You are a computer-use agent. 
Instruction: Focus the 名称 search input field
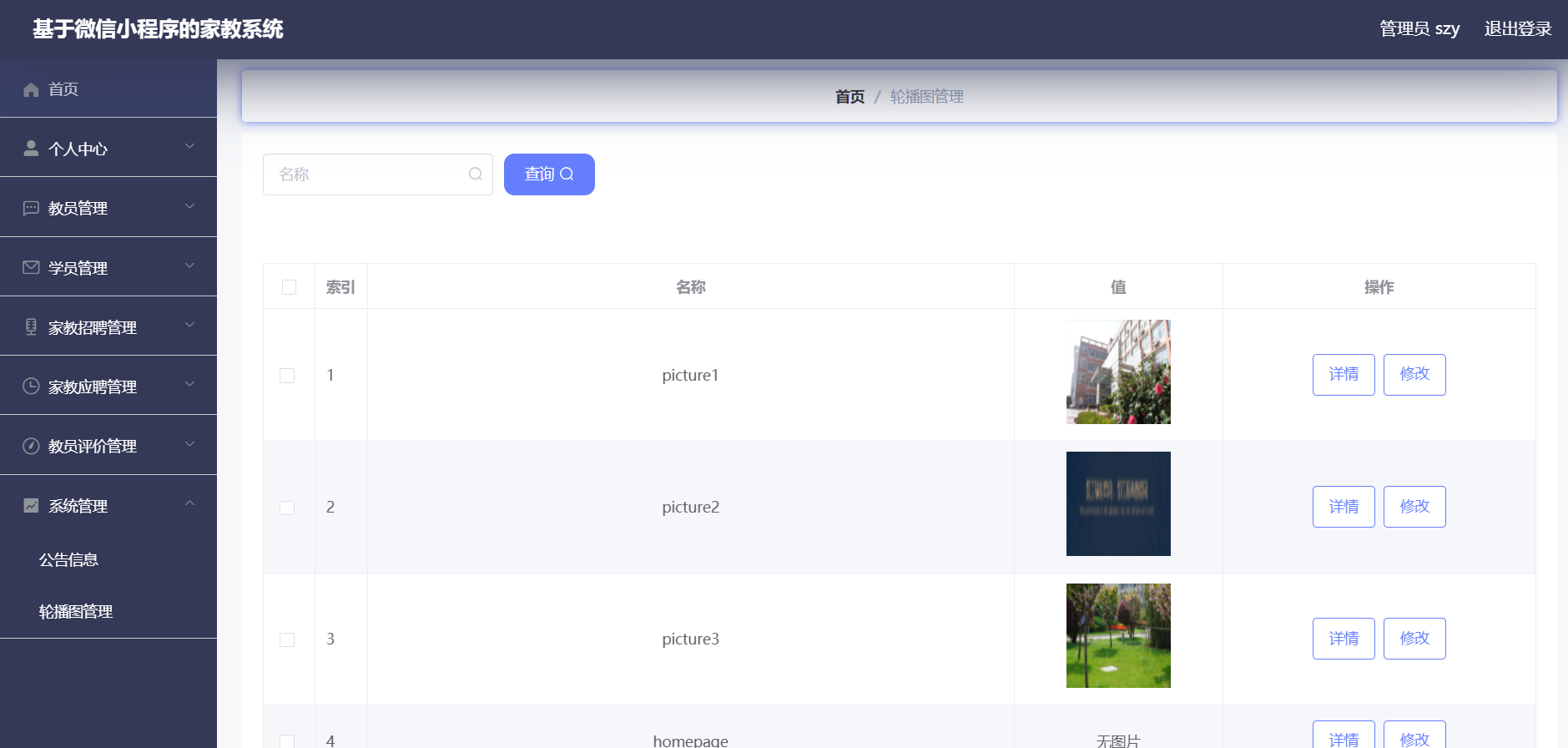pos(378,174)
